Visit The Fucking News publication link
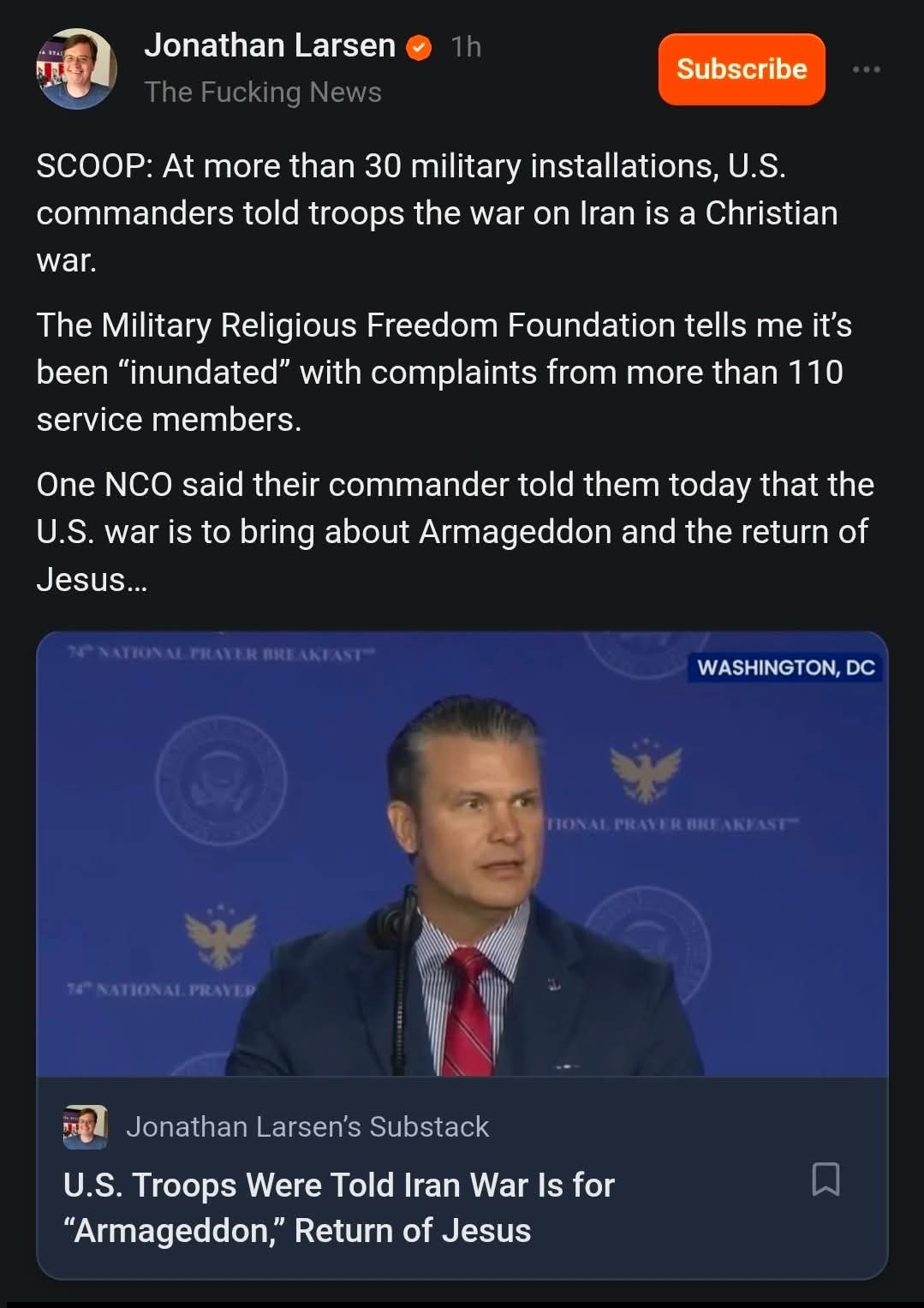Screen dimensions: 924x1308 (263, 92)
